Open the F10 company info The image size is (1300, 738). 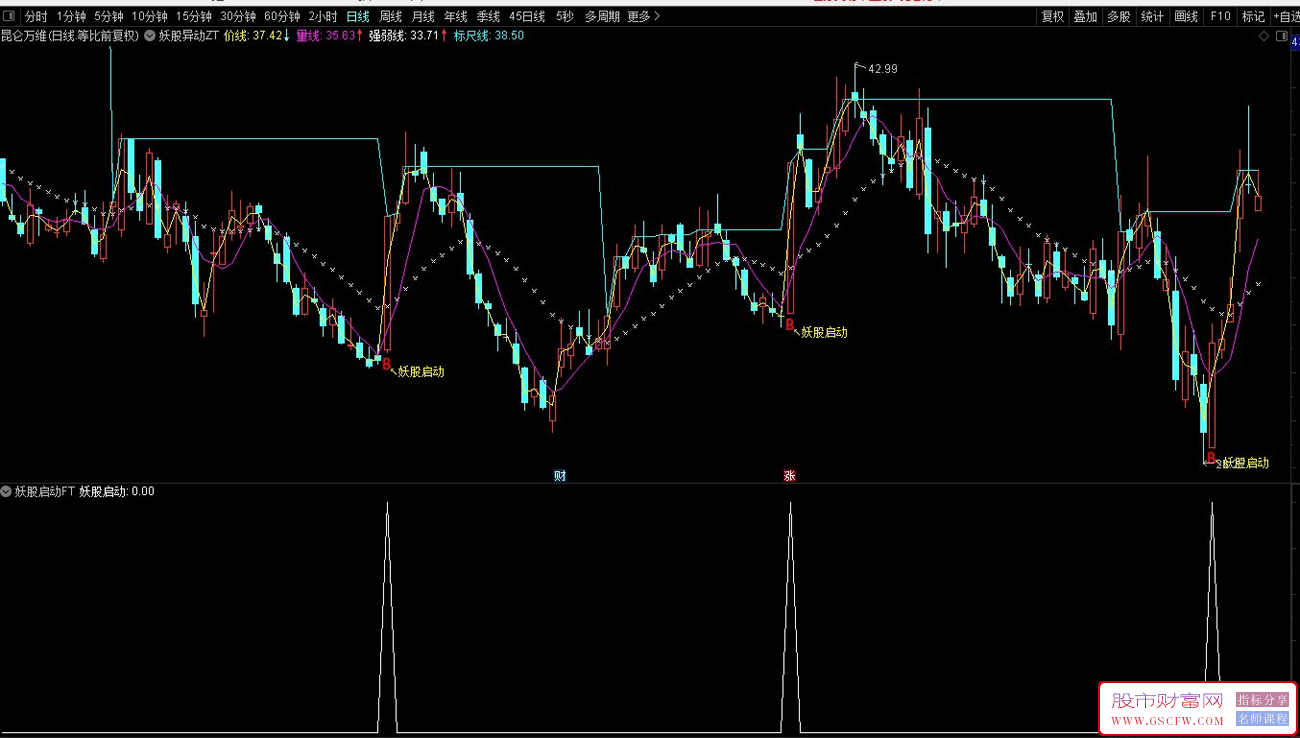[1220, 16]
